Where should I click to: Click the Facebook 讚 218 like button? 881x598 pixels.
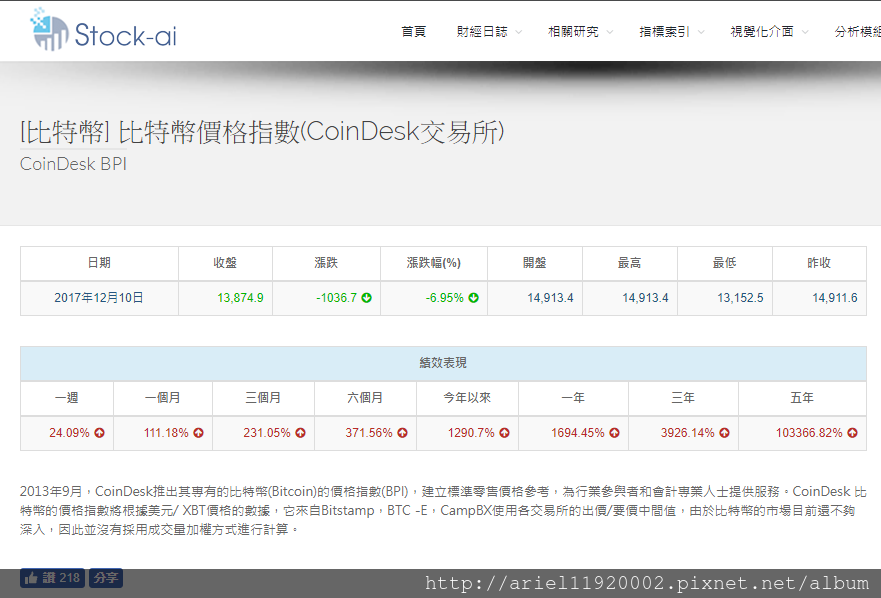(52, 578)
